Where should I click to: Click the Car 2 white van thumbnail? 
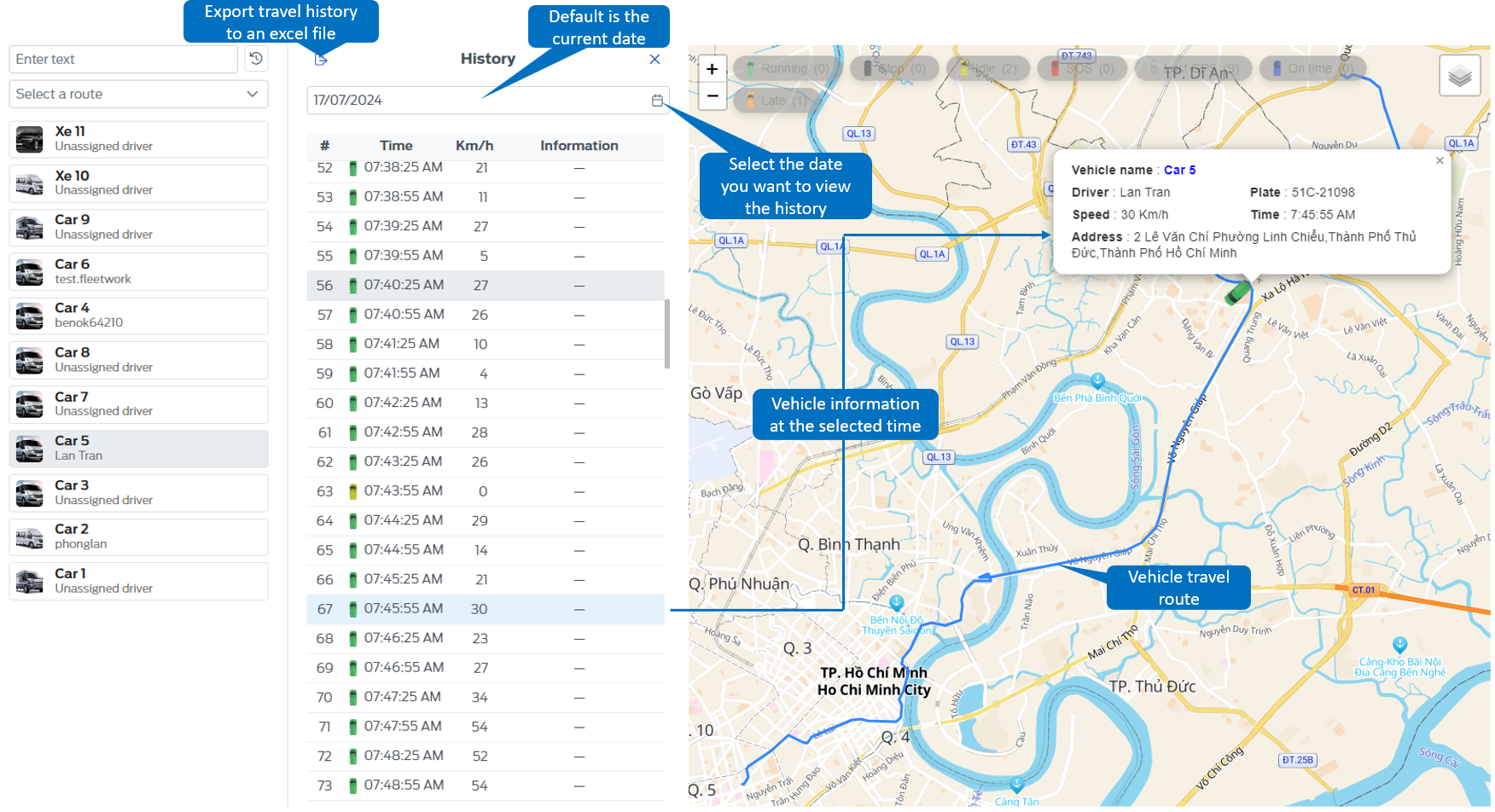(30, 537)
